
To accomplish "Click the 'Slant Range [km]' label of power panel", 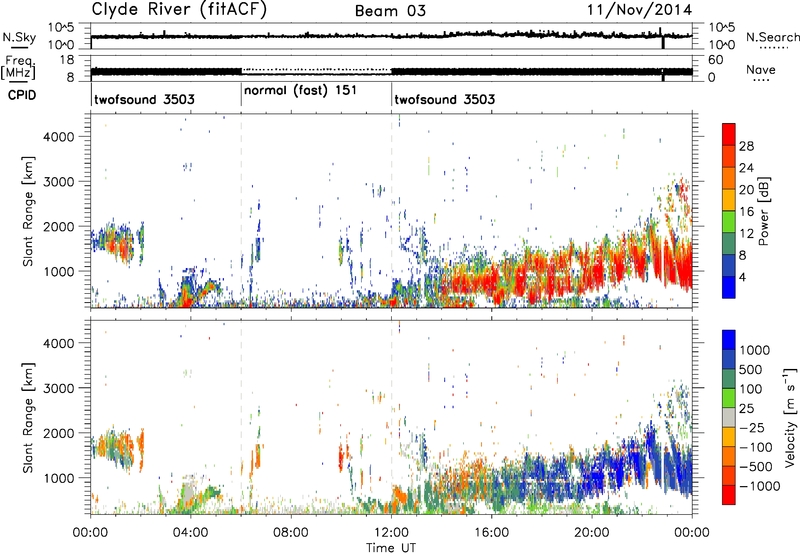I will tap(28, 211).
